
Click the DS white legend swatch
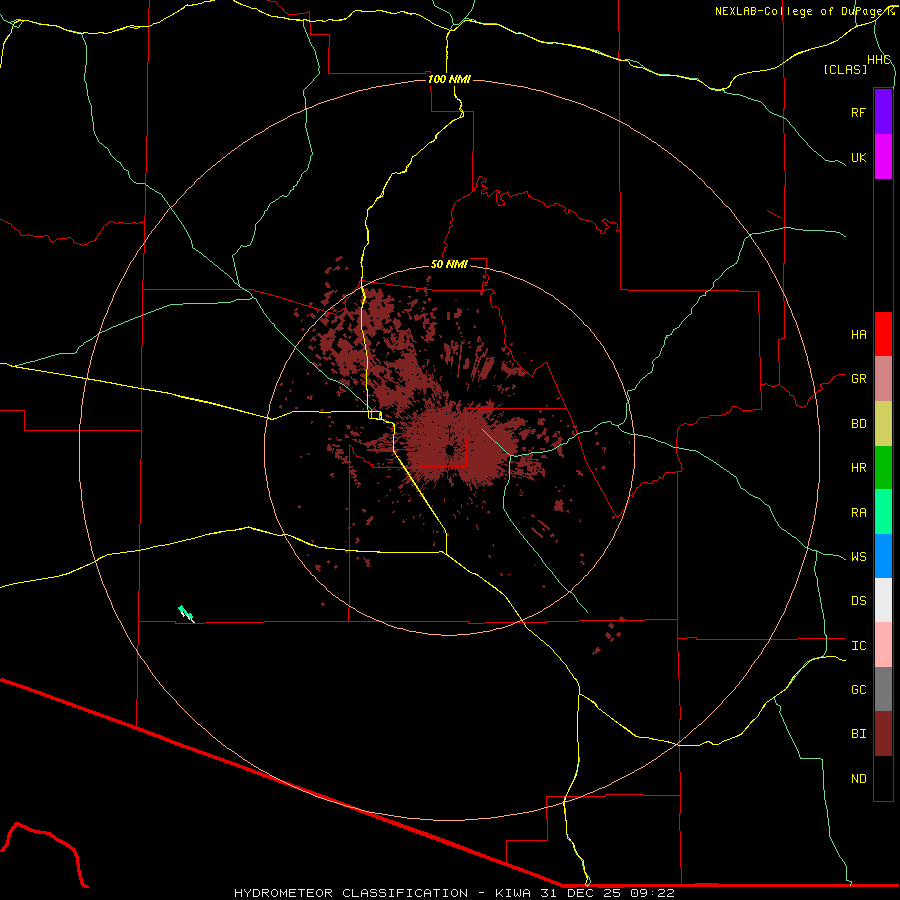coord(883,600)
